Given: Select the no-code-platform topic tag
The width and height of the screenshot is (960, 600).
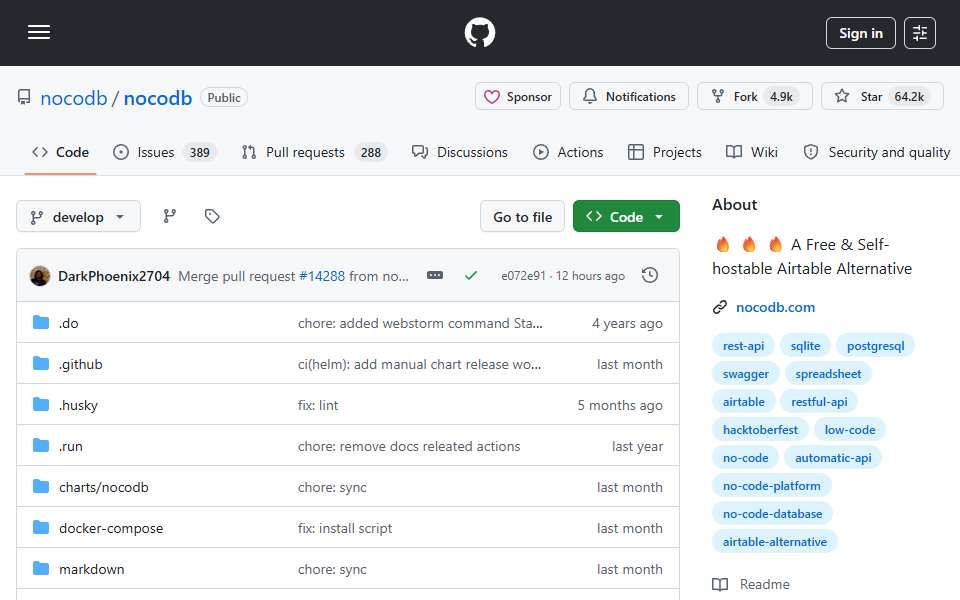Looking at the screenshot, I should (771, 486).
